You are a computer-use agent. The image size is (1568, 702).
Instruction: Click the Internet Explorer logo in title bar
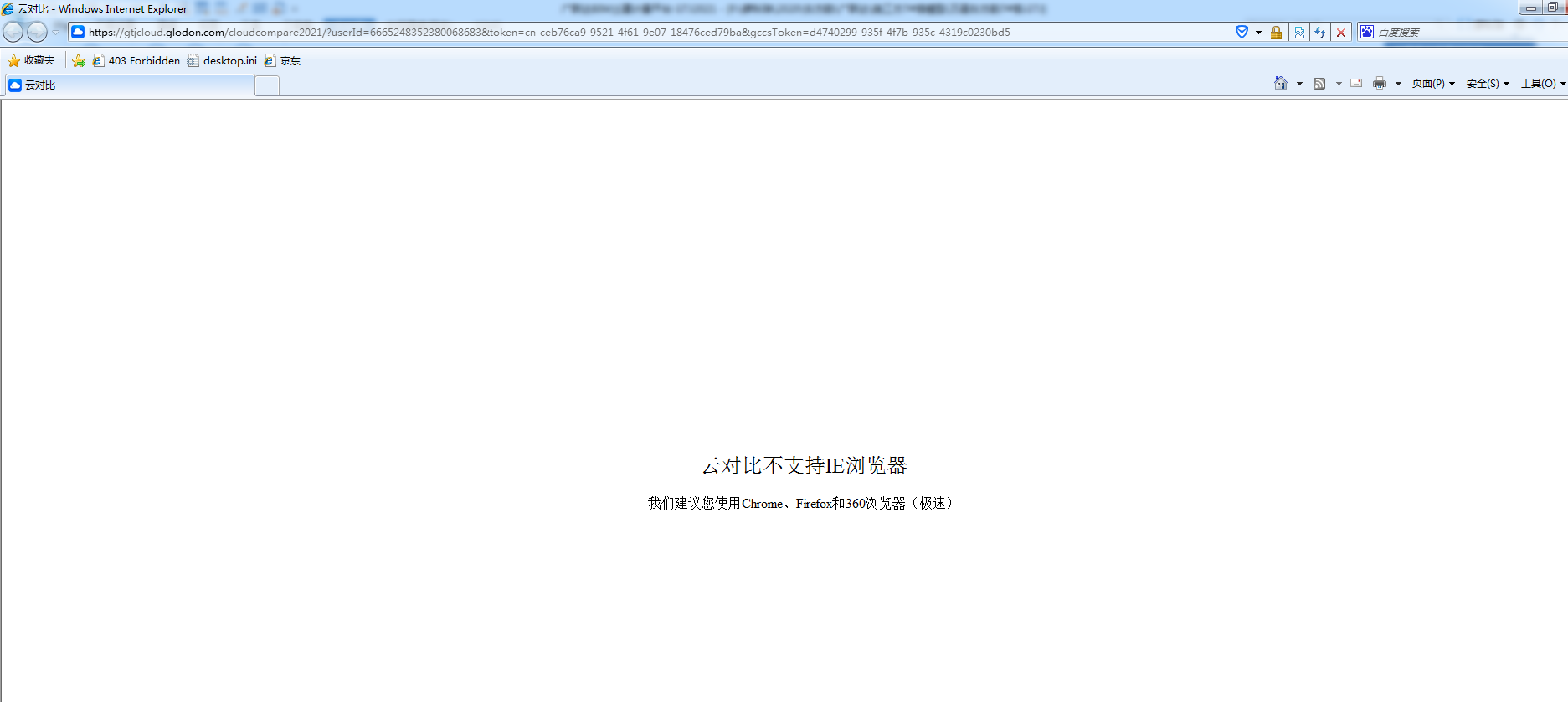click(x=8, y=8)
